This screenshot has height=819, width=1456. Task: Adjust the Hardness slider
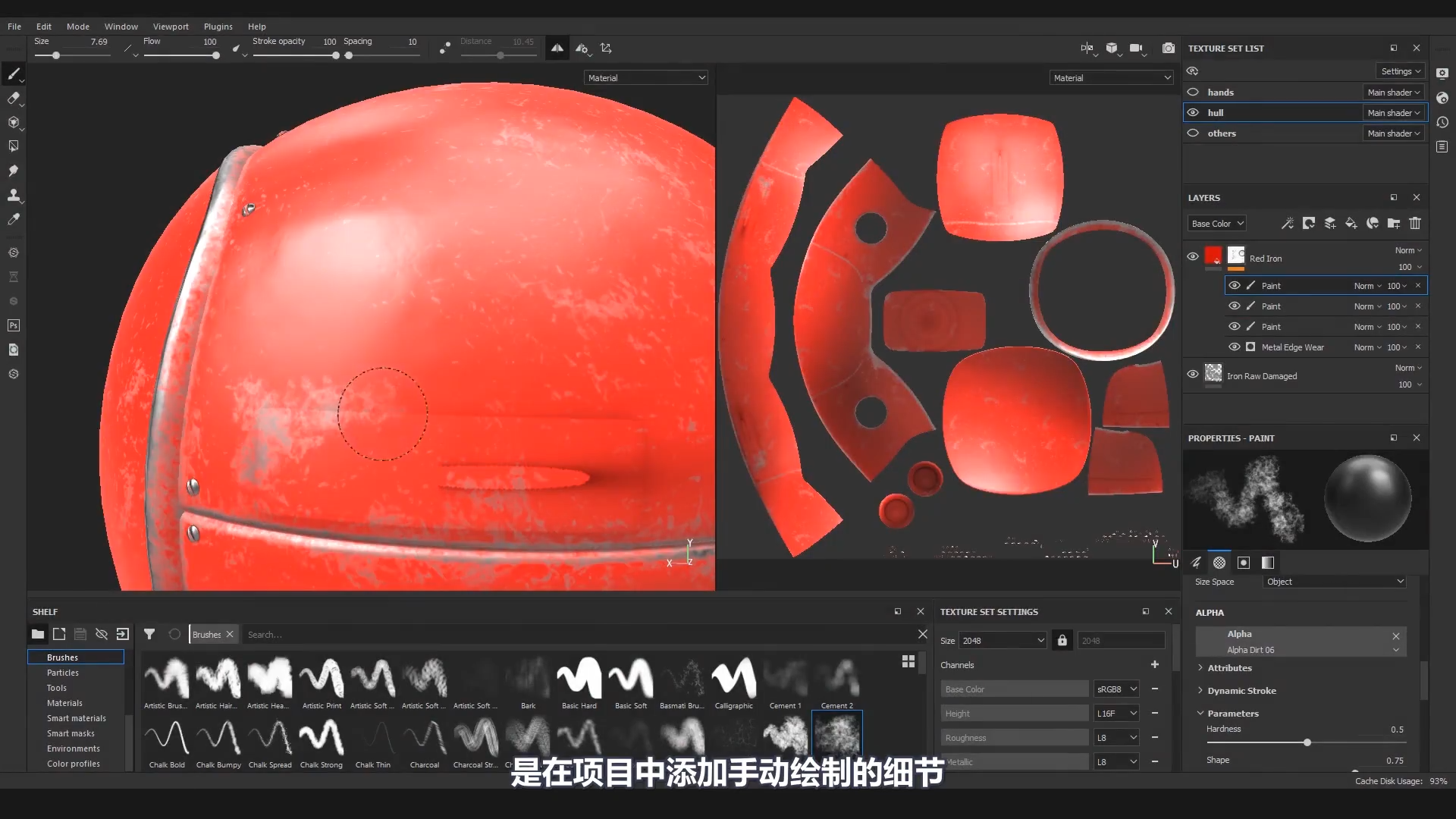(x=1306, y=742)
